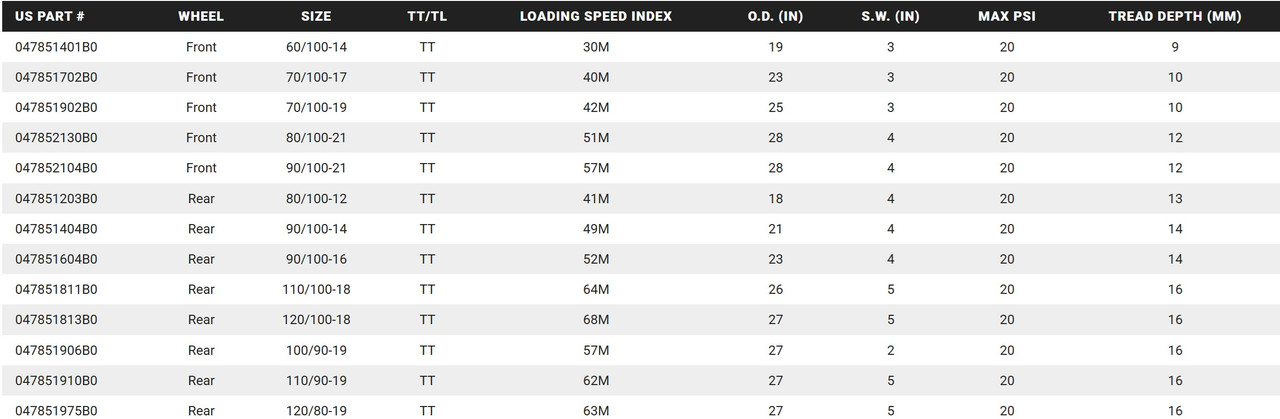Image resolution: width=1280 pixels, height=419 pixels.
Task: Click the 80/100-12 size cell
Action: click(x=316, y=199)
